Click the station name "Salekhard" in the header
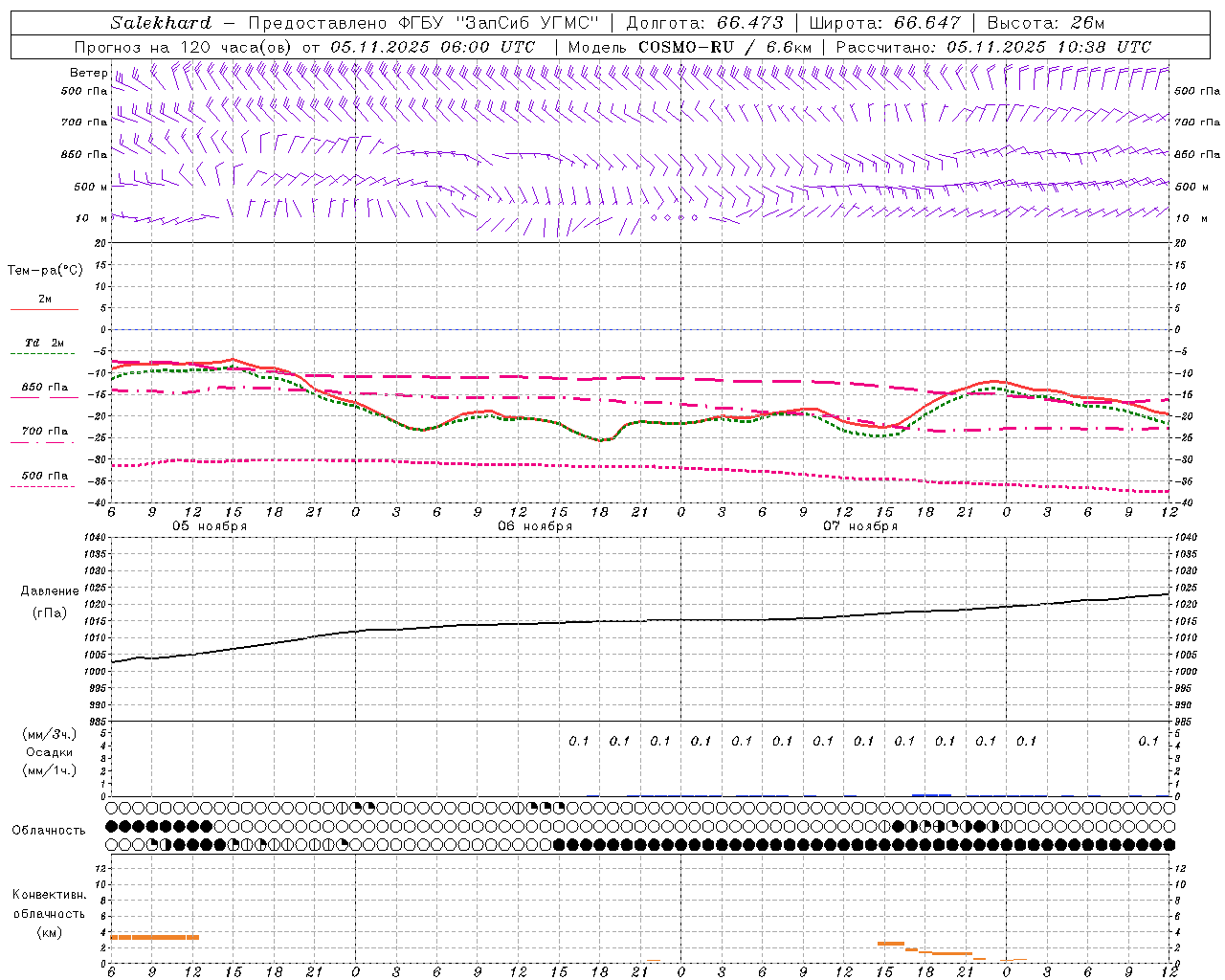Viewport: 1225px width, 980px height. click(161, 23)
